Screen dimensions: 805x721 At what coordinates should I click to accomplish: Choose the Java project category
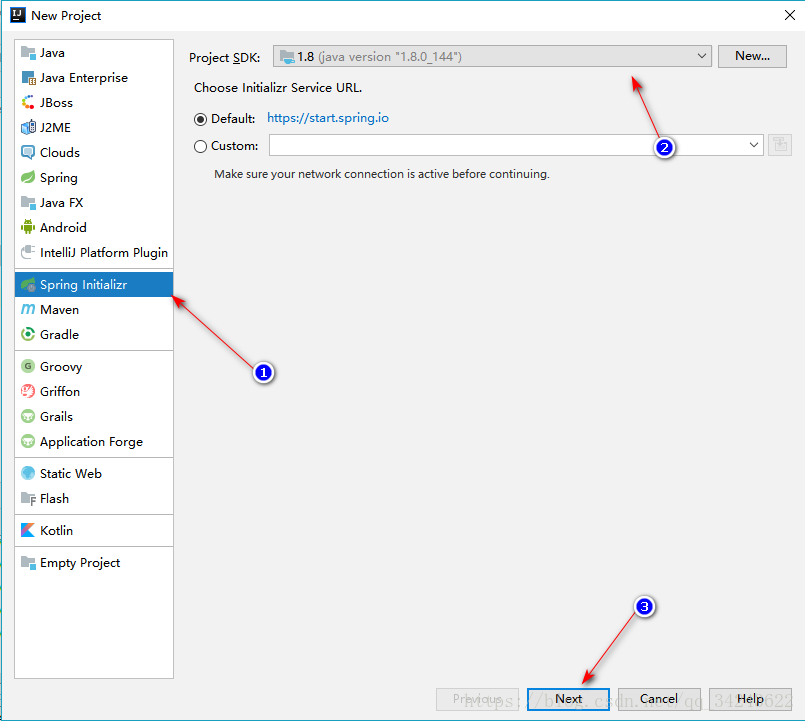[94, 52]
